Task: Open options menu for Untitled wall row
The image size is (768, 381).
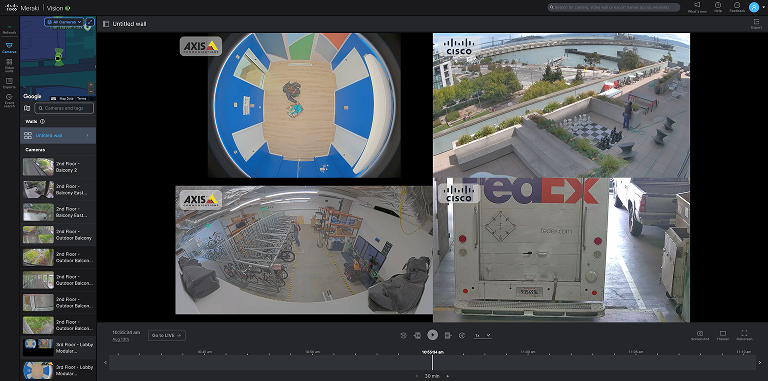Action: (88, 136)
